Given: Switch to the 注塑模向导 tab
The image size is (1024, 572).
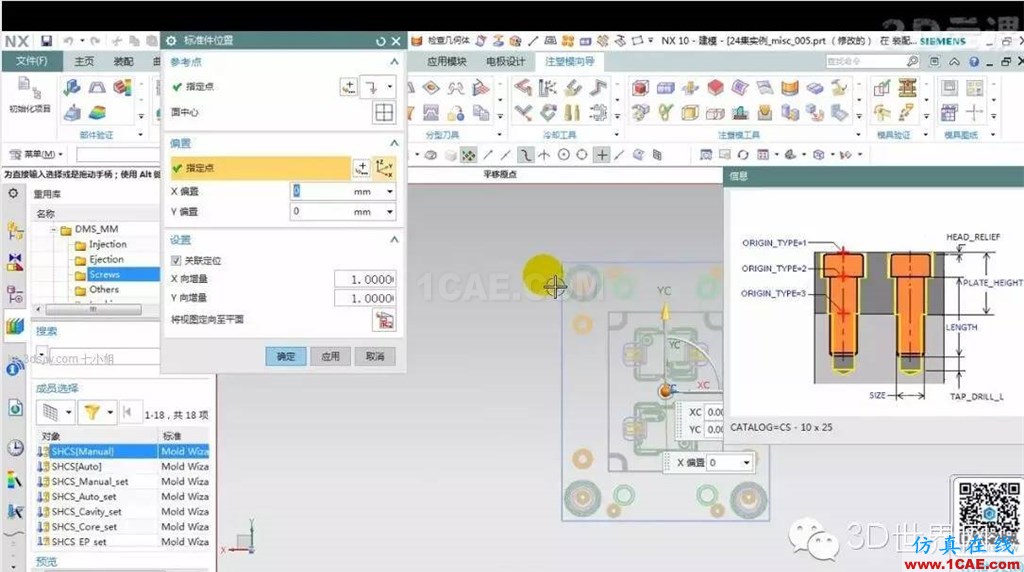Looking at the screenshot, I should click(569, 61).
